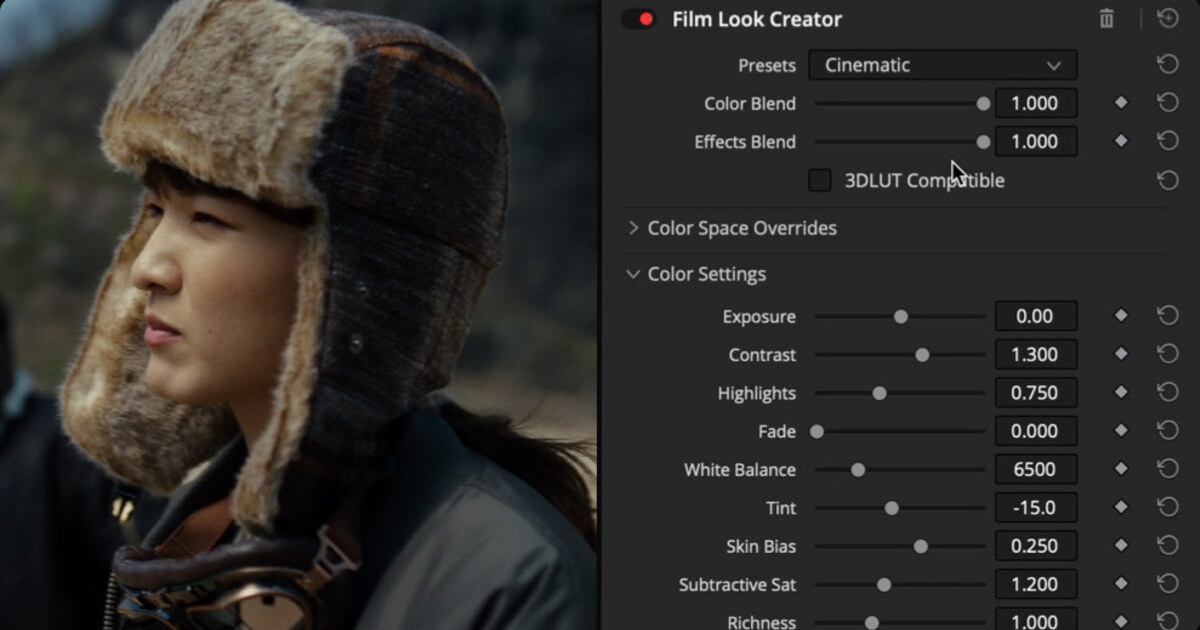Select the White Balance value field showing 6500
1200x630 pixels.
click(x=1035, y=469)
